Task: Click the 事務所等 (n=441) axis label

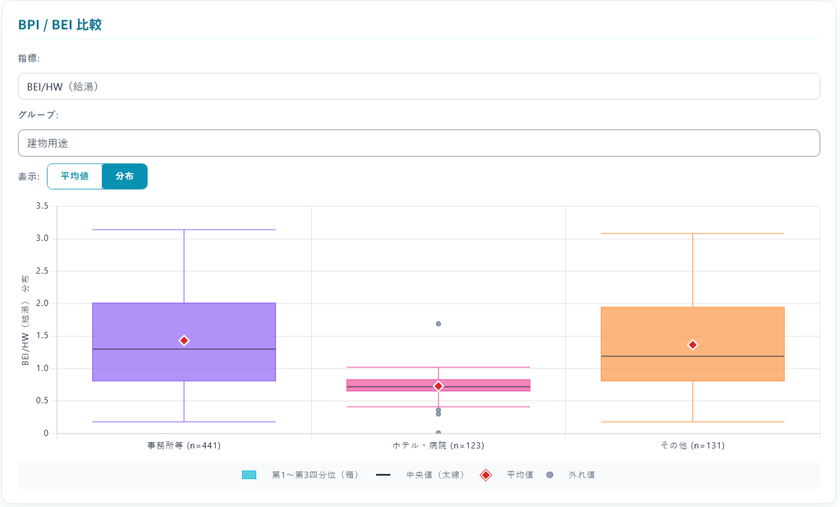Action: (x=184, y=445)
